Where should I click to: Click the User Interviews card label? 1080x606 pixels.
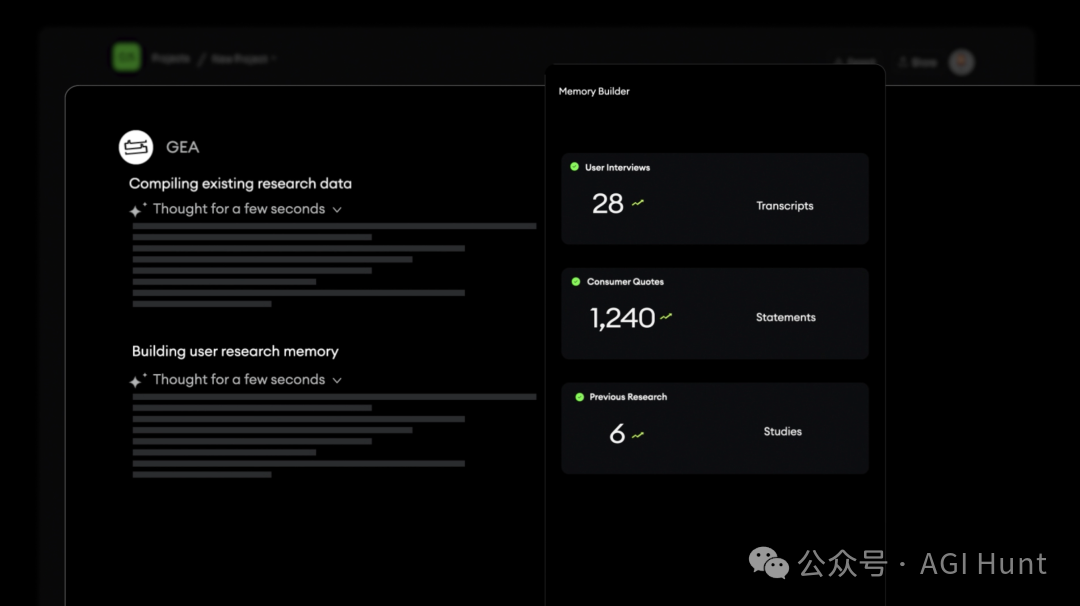tap(617, 167)
